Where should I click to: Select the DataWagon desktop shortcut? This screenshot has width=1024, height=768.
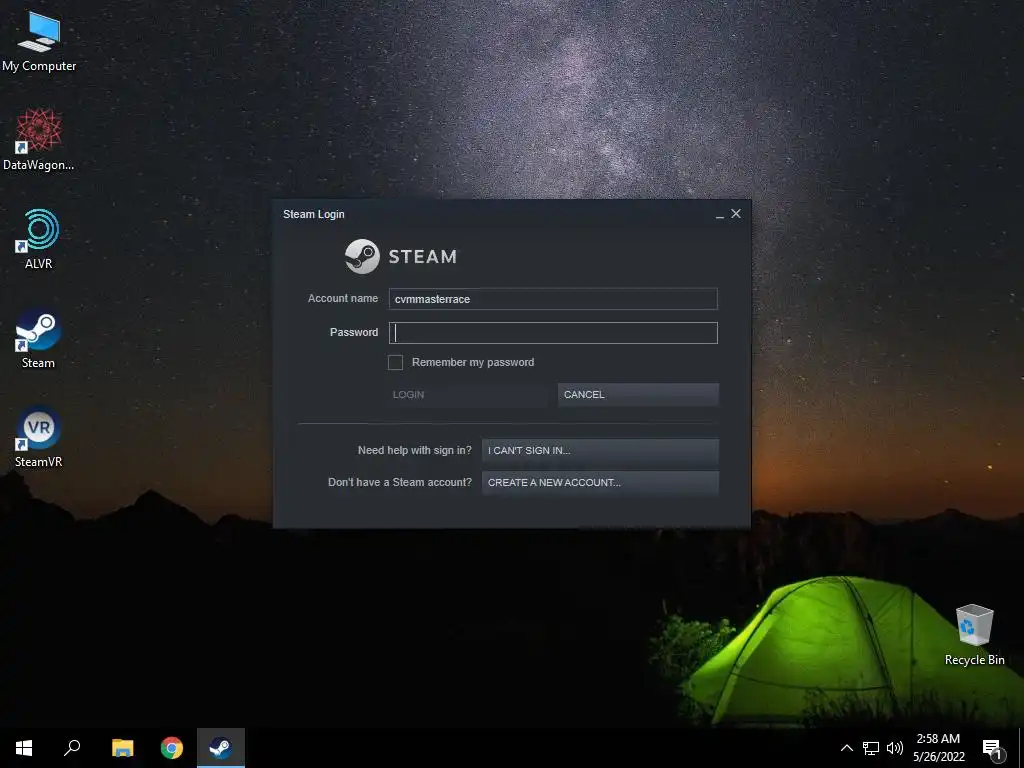(x=39, y=140)
